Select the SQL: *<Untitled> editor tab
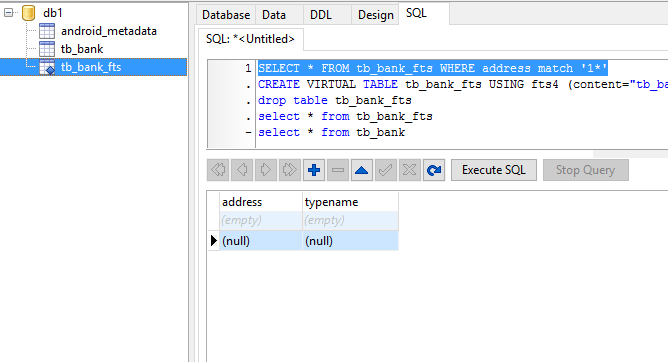This screenshot has height=362, width=668. tap(250, 39)
